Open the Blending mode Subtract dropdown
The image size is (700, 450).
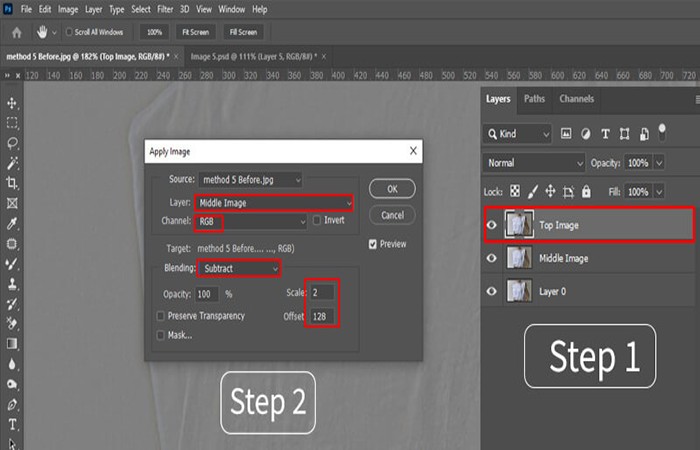[239, 268]
